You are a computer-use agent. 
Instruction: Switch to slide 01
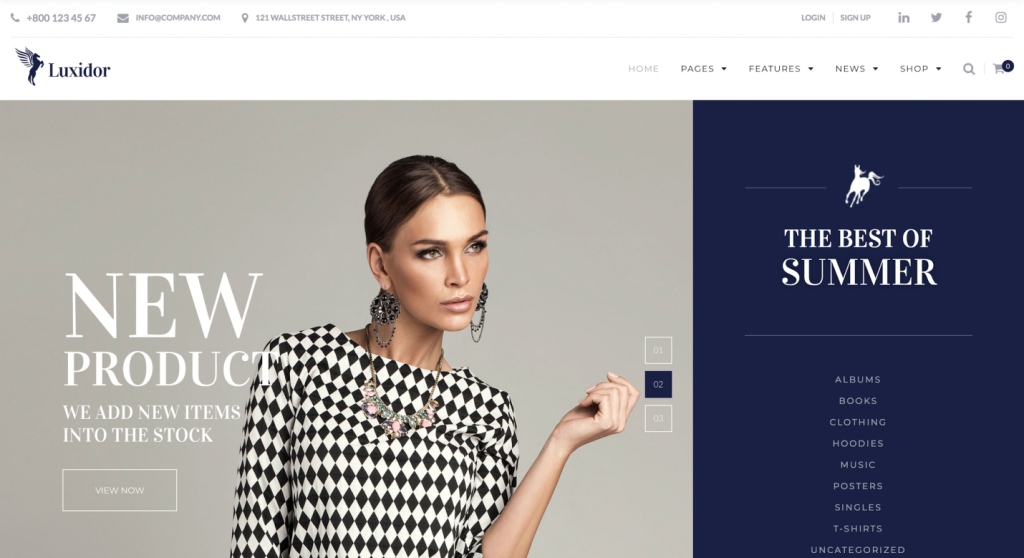(658, 350)
